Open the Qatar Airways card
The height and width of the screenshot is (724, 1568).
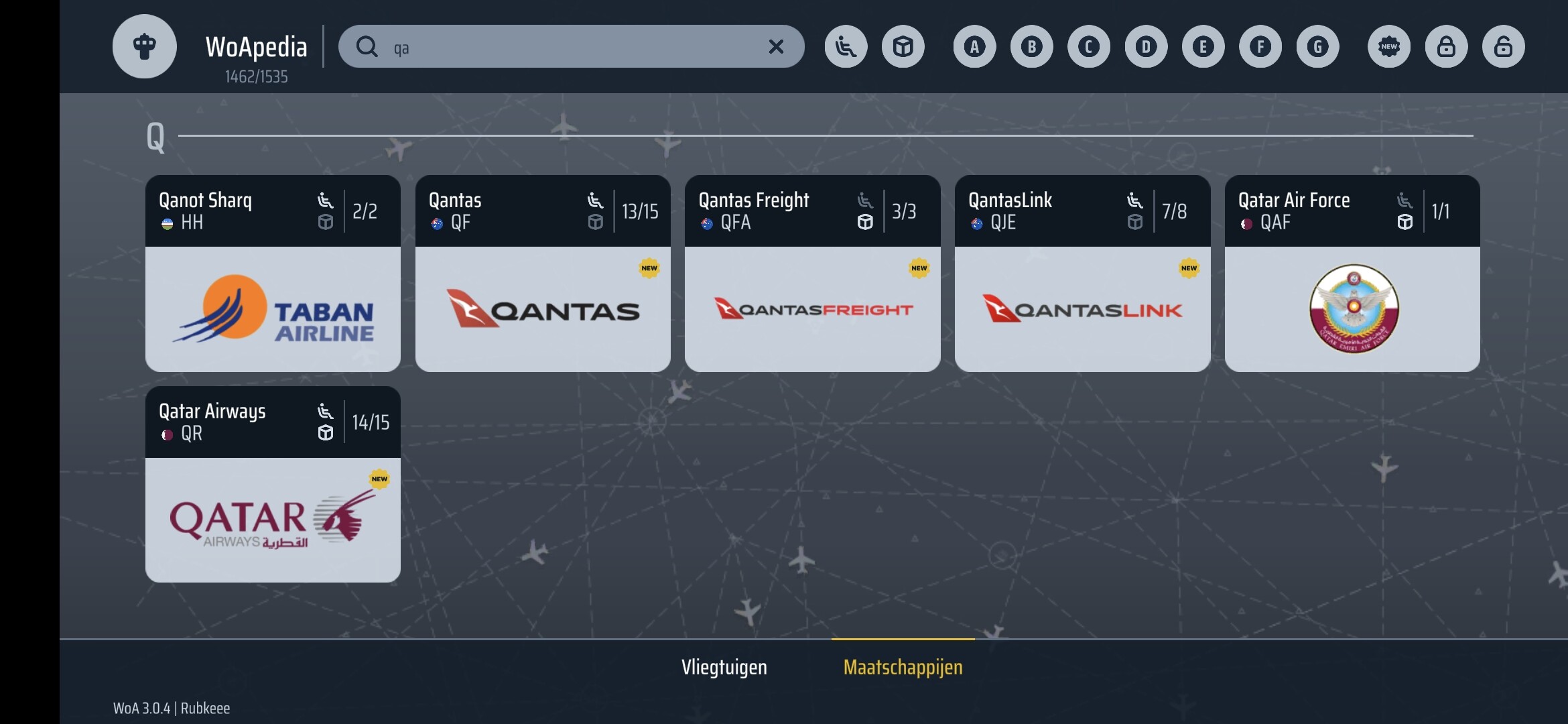(x=273, y=484)
